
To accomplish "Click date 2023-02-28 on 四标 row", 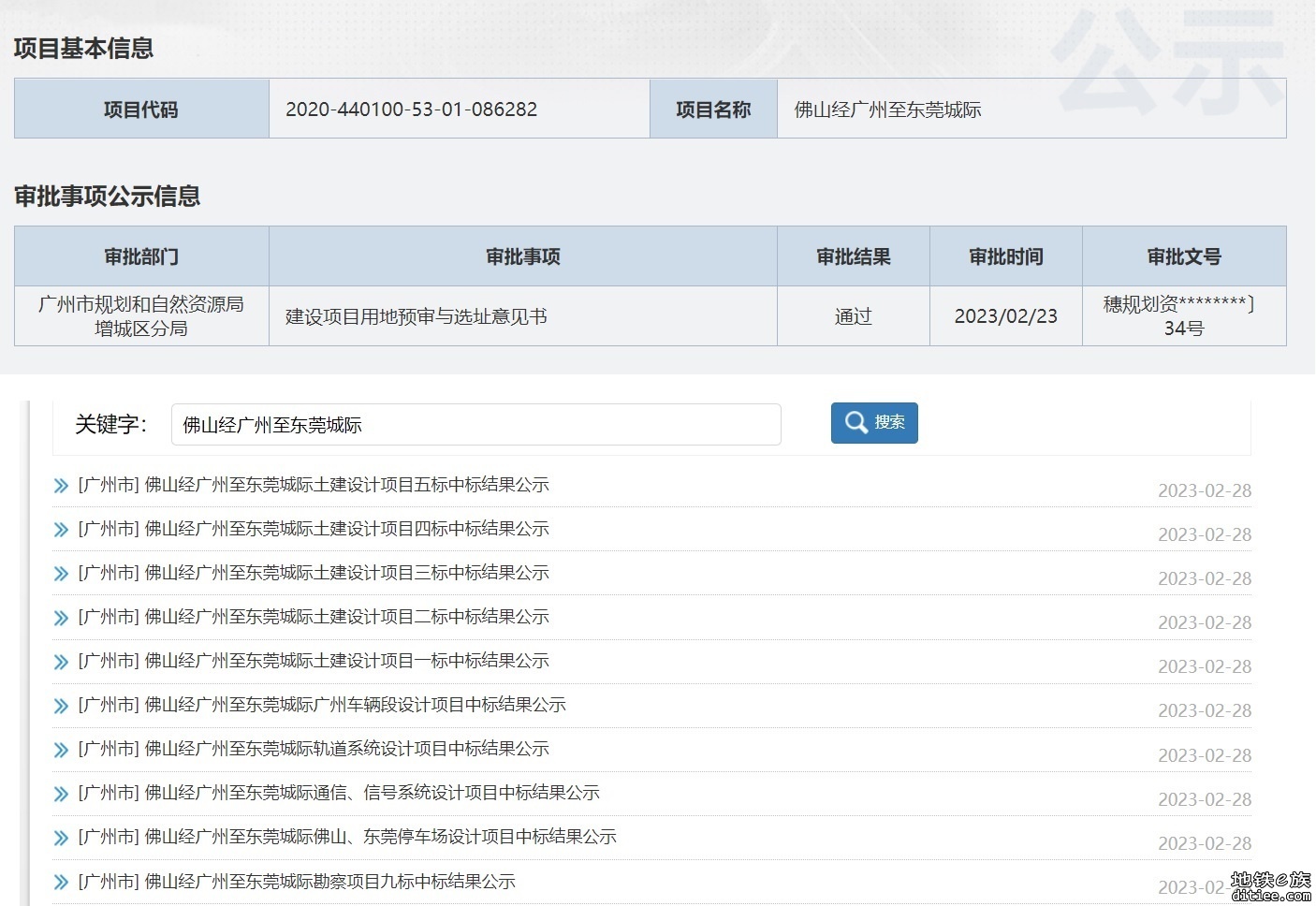I will point(1205,534).
